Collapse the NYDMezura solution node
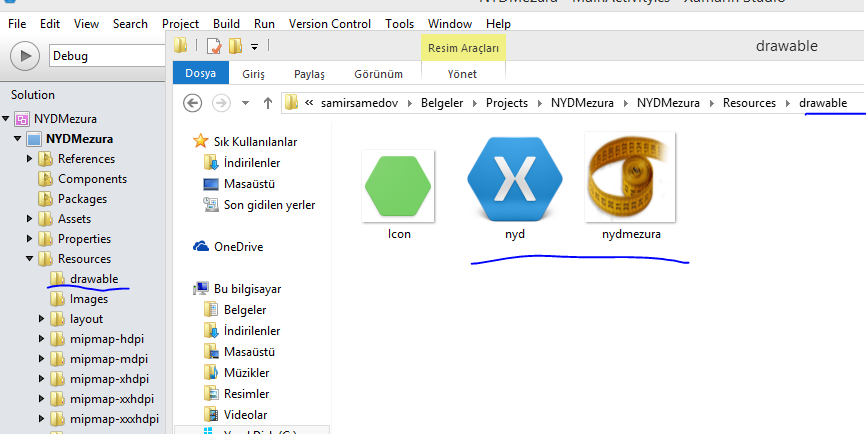This screenshot has width=866, height=434. 6,118
